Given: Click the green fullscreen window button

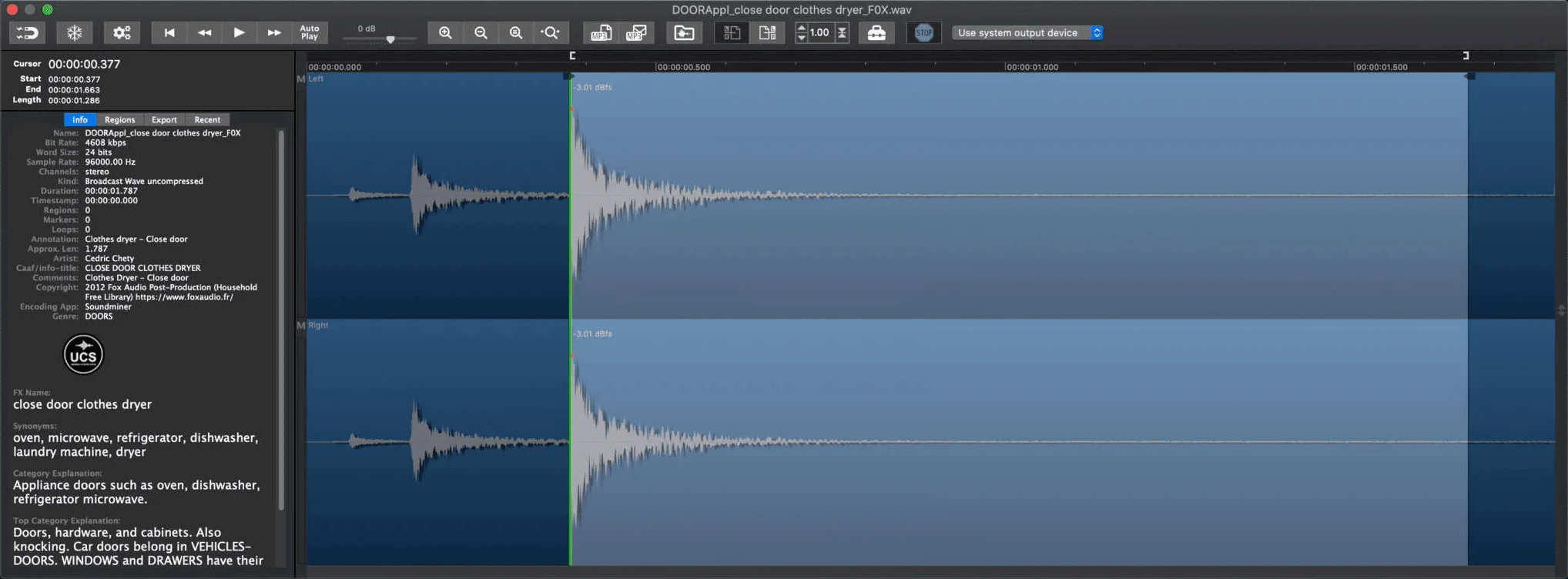Looking at the screenshot, I should click(x=47, y=9).
